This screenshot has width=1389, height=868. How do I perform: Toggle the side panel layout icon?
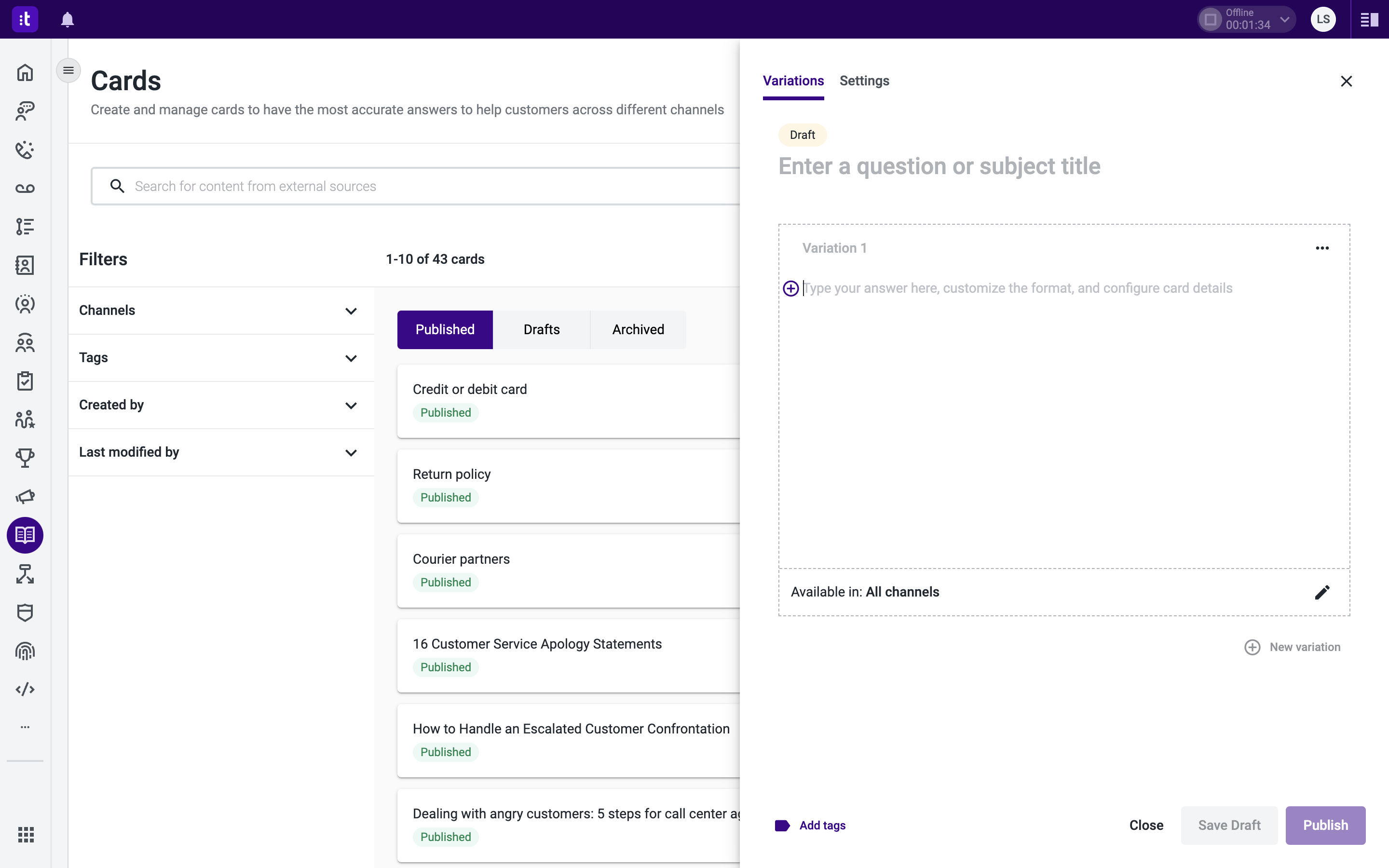tap(1370, 19)
